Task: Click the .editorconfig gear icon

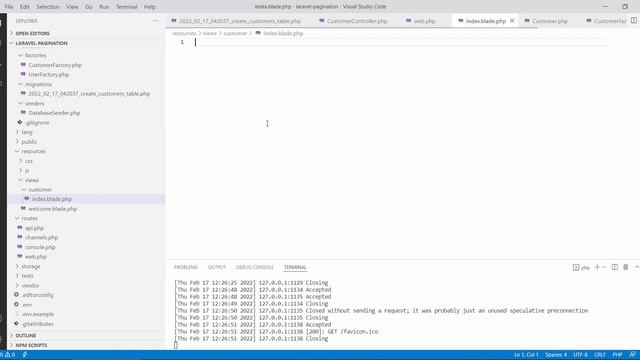Action: tap(16, 295)
